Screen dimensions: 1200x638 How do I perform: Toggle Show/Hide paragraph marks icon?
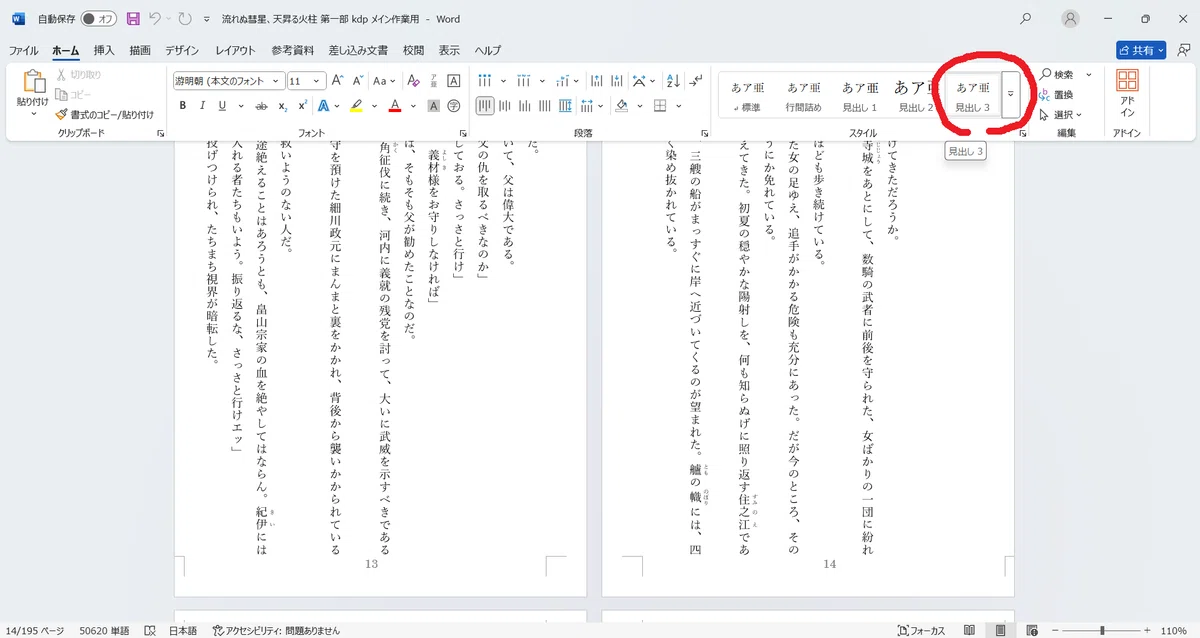tap(694, 81)
